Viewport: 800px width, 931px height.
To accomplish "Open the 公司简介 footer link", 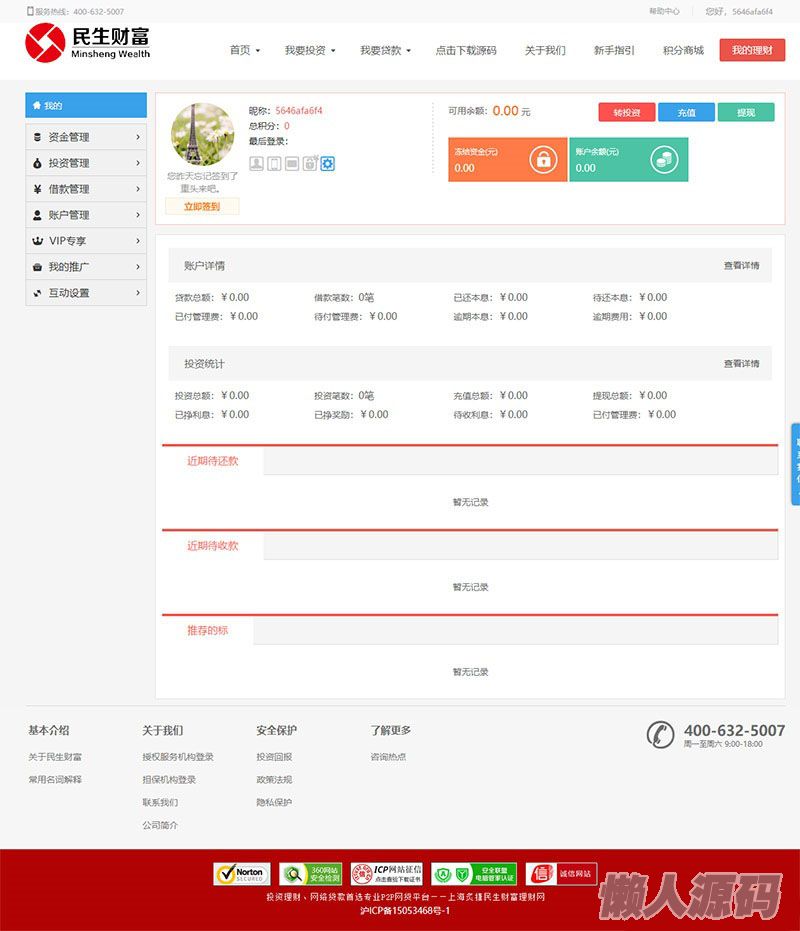I will (x=160, y=825).
